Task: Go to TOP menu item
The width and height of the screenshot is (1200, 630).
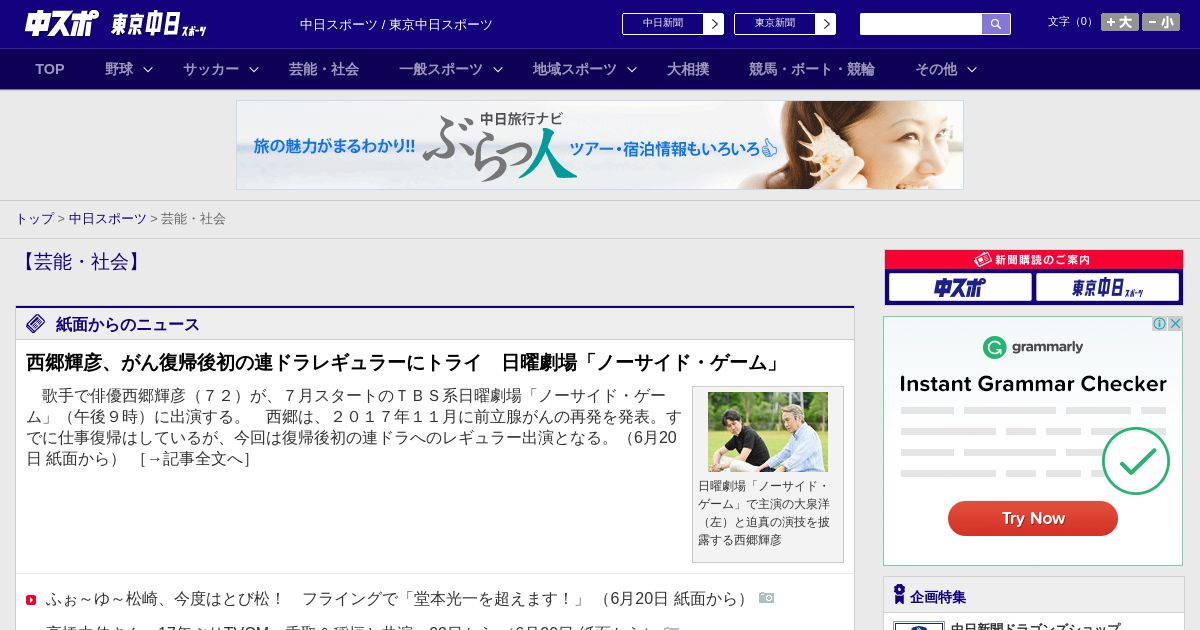Action: pos(50,69)
